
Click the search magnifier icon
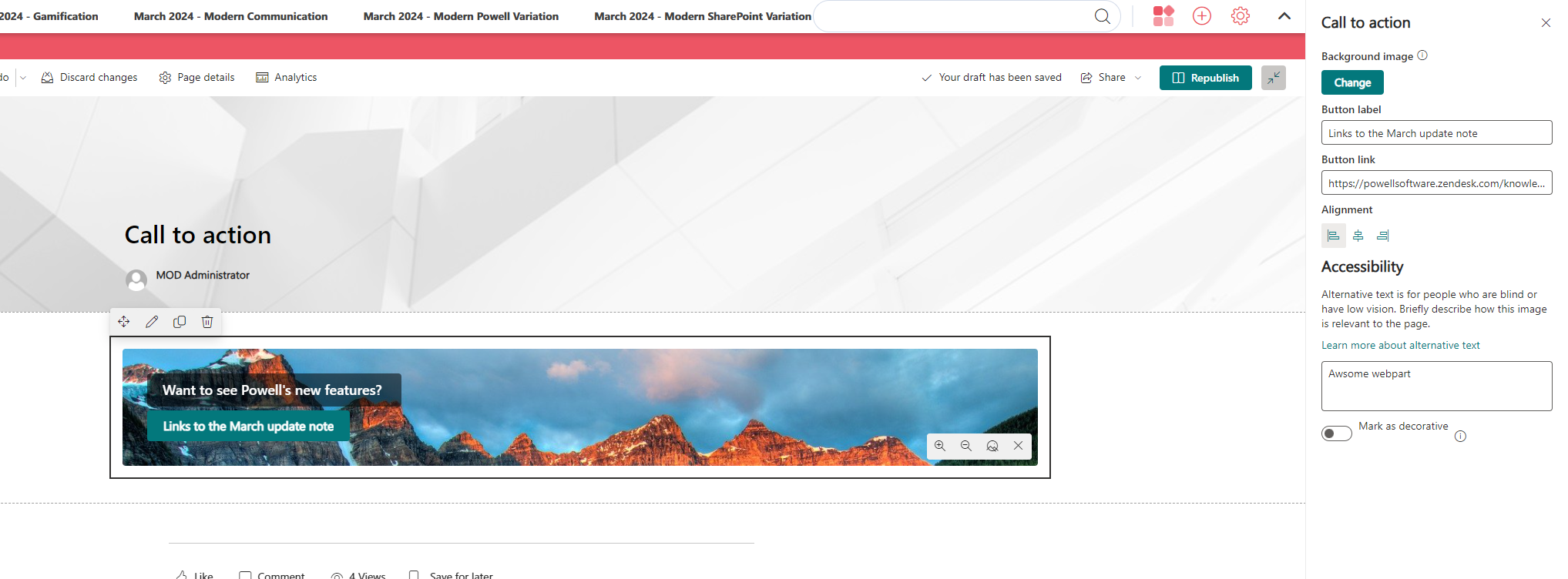pyautogui.click(x=1103, y=16)
